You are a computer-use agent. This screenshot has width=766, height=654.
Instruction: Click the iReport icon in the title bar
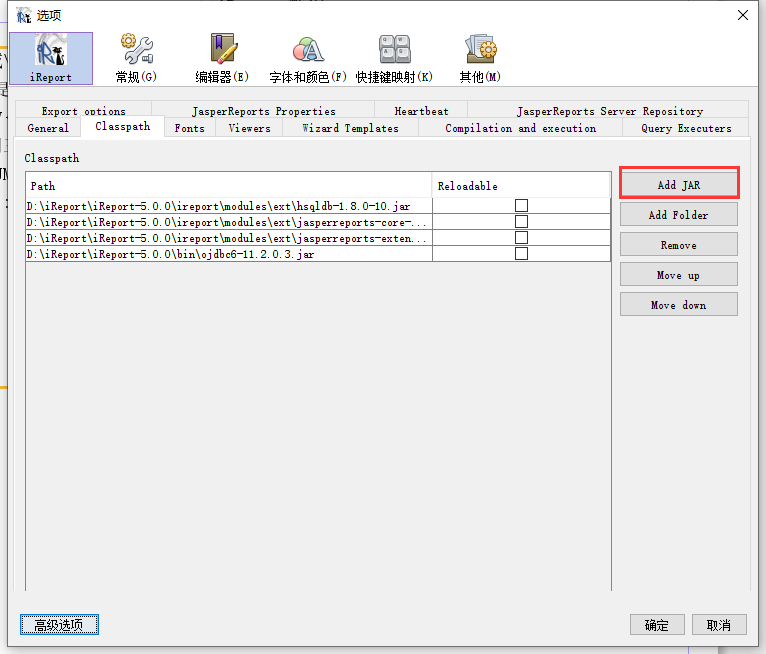23,16
